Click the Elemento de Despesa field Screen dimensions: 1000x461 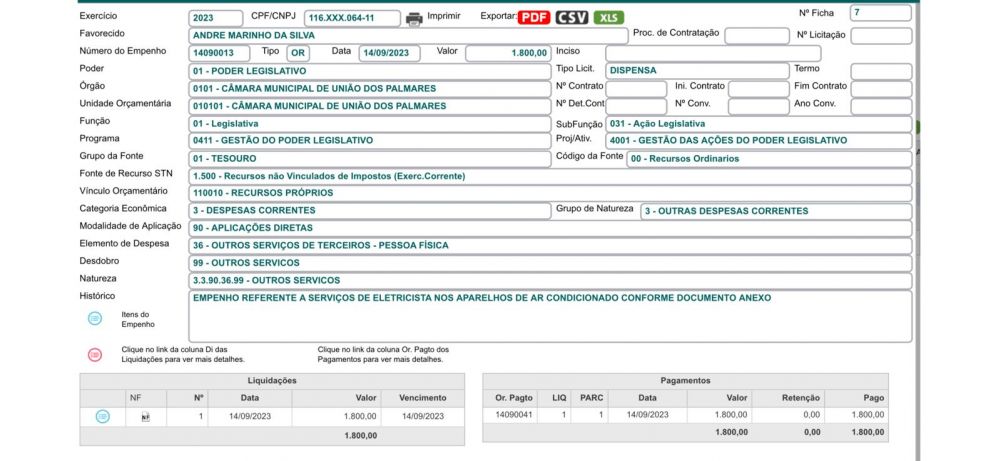tap(550, 246)
